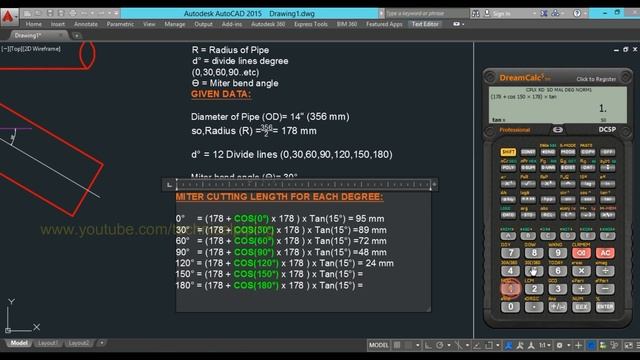The image size is (640, 360).
Task: Click digit 0 on DreamCalc keypad
Action: 510,307
